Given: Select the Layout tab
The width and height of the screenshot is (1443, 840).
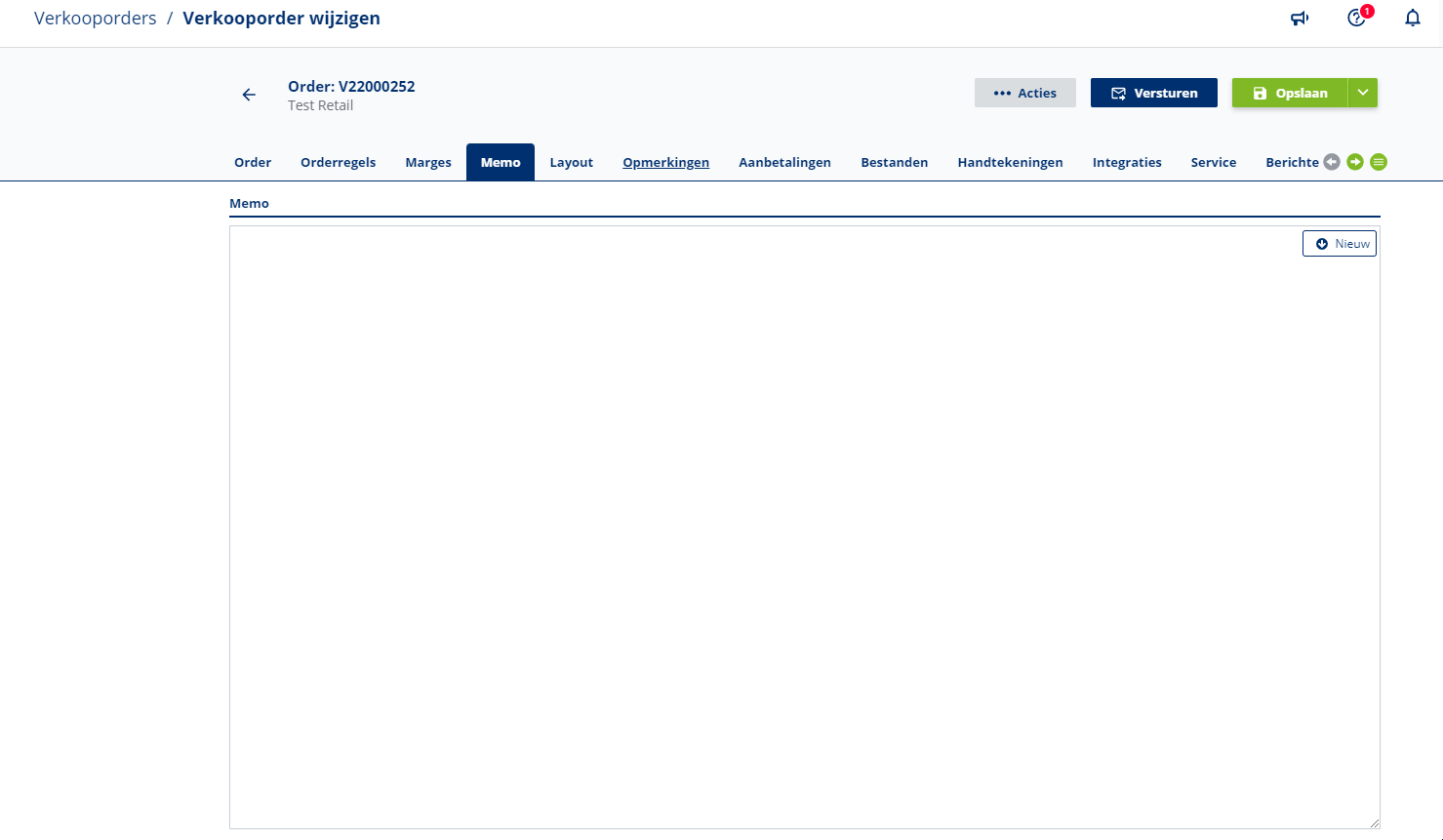Looking at the screenshot, I should coord(571,163).
